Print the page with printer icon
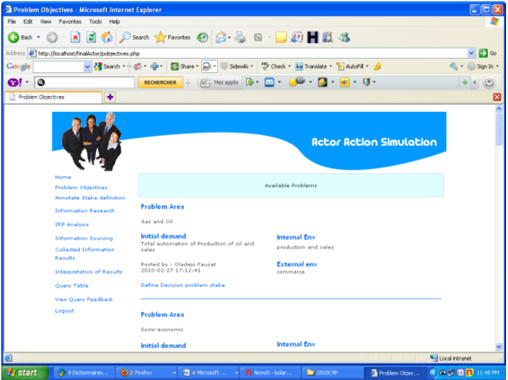 click(240, 37)
